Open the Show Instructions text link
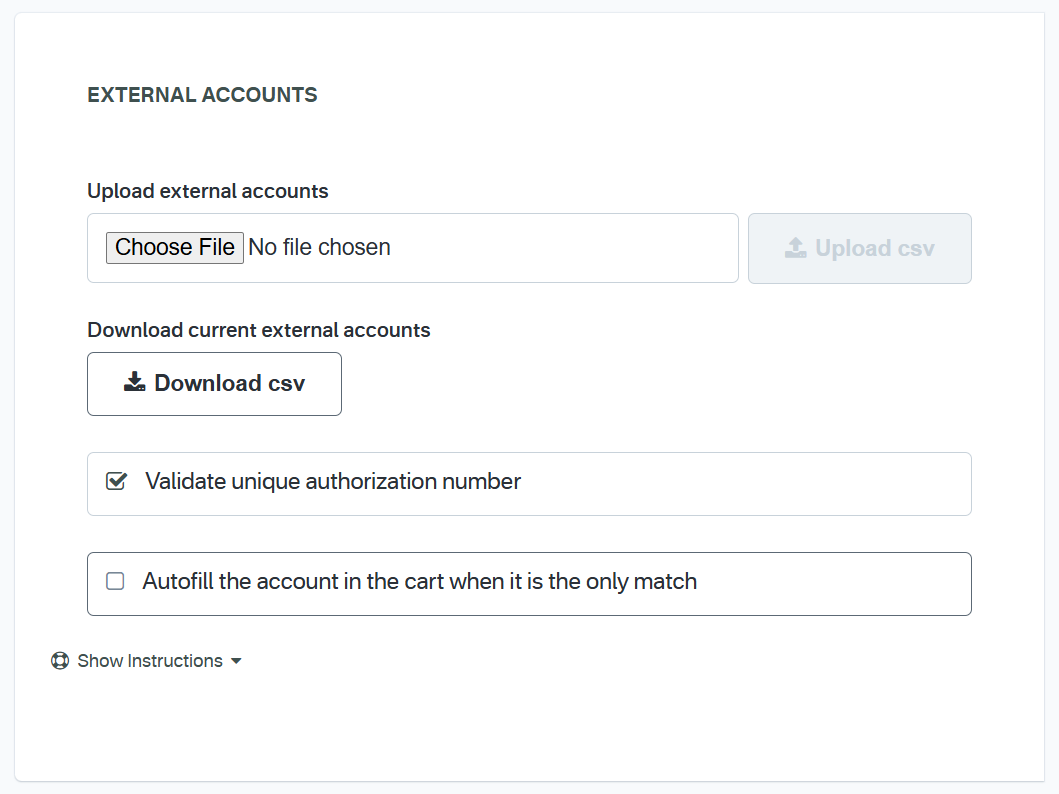 point(150,661)
